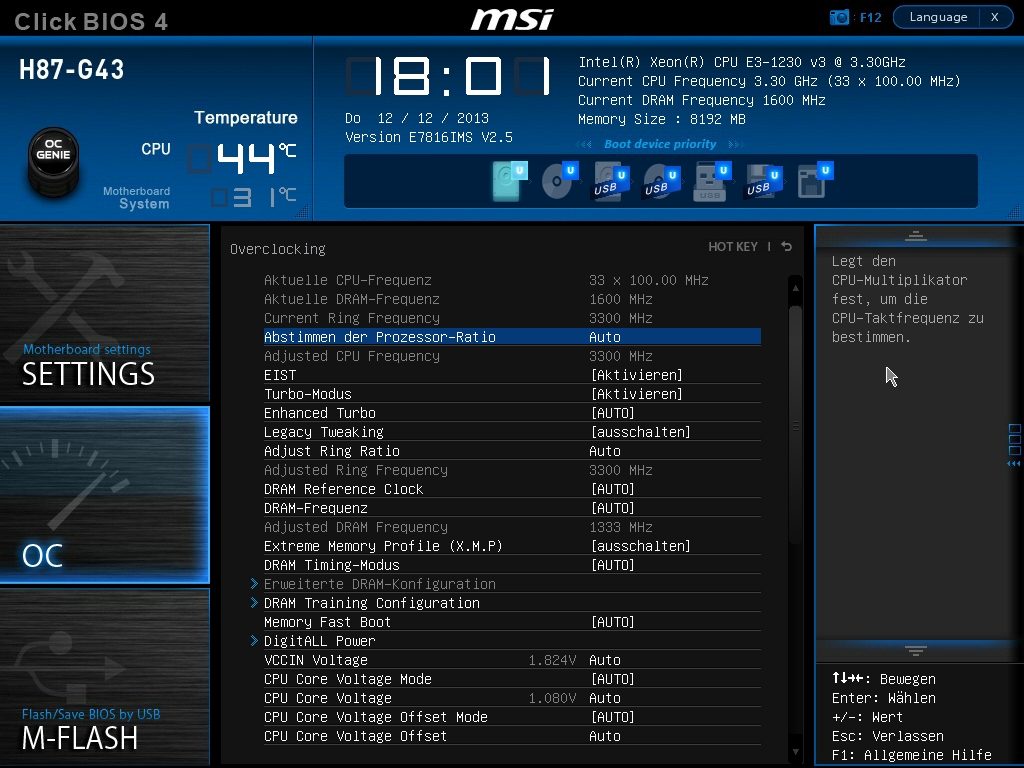The height and width of the screenshot is (768, 1024).
Task: Click the back arrow next to HOT KEY
Action: [x=787, y=246]
